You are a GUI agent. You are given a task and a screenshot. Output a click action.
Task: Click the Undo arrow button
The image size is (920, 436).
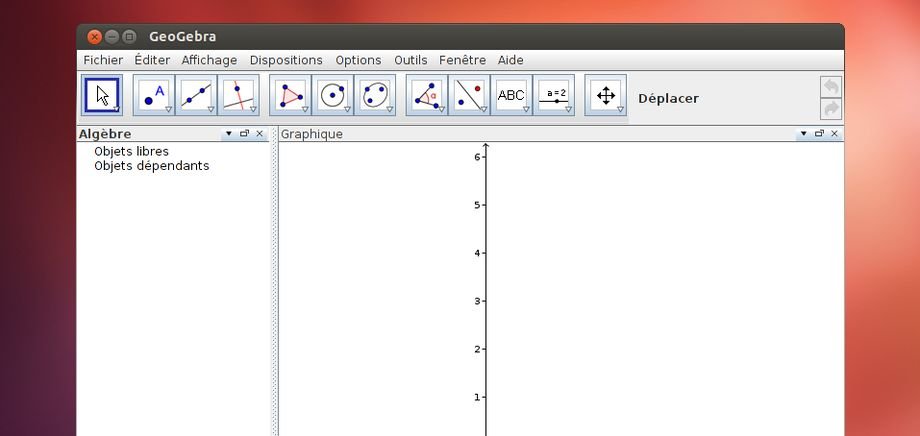830,87
